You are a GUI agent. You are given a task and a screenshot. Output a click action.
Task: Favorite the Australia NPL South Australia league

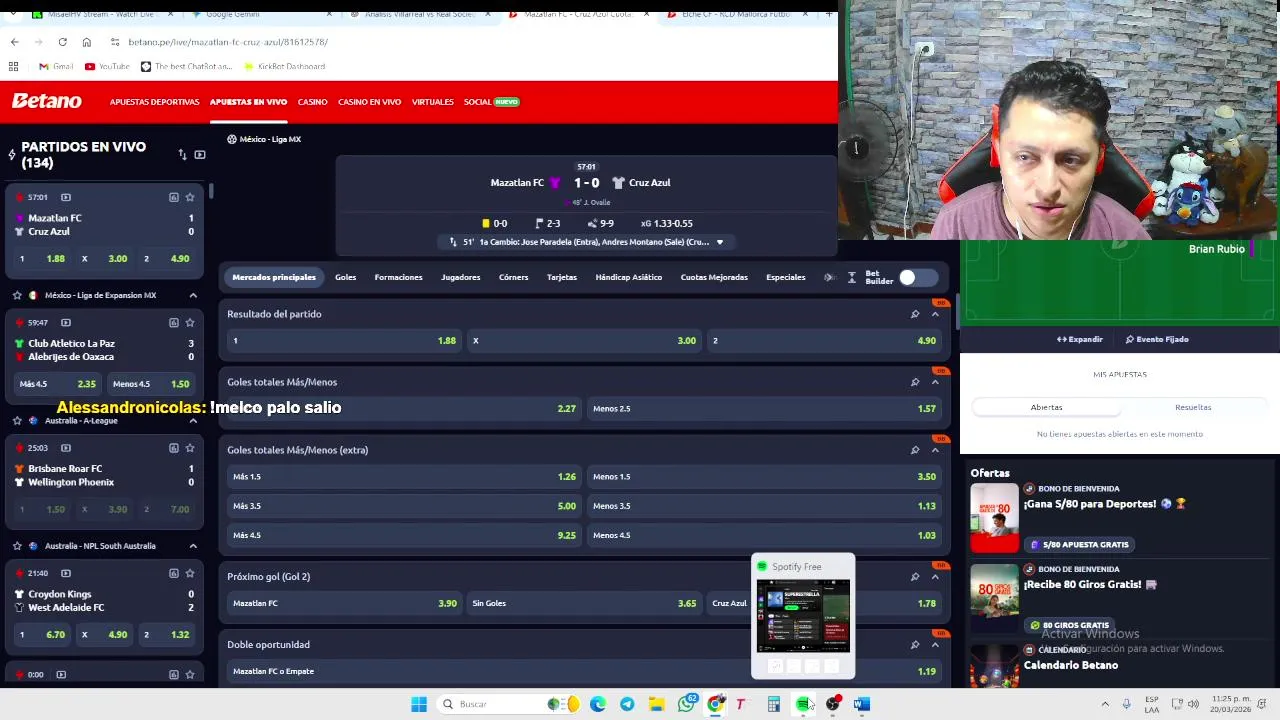[x=17, y=546]
